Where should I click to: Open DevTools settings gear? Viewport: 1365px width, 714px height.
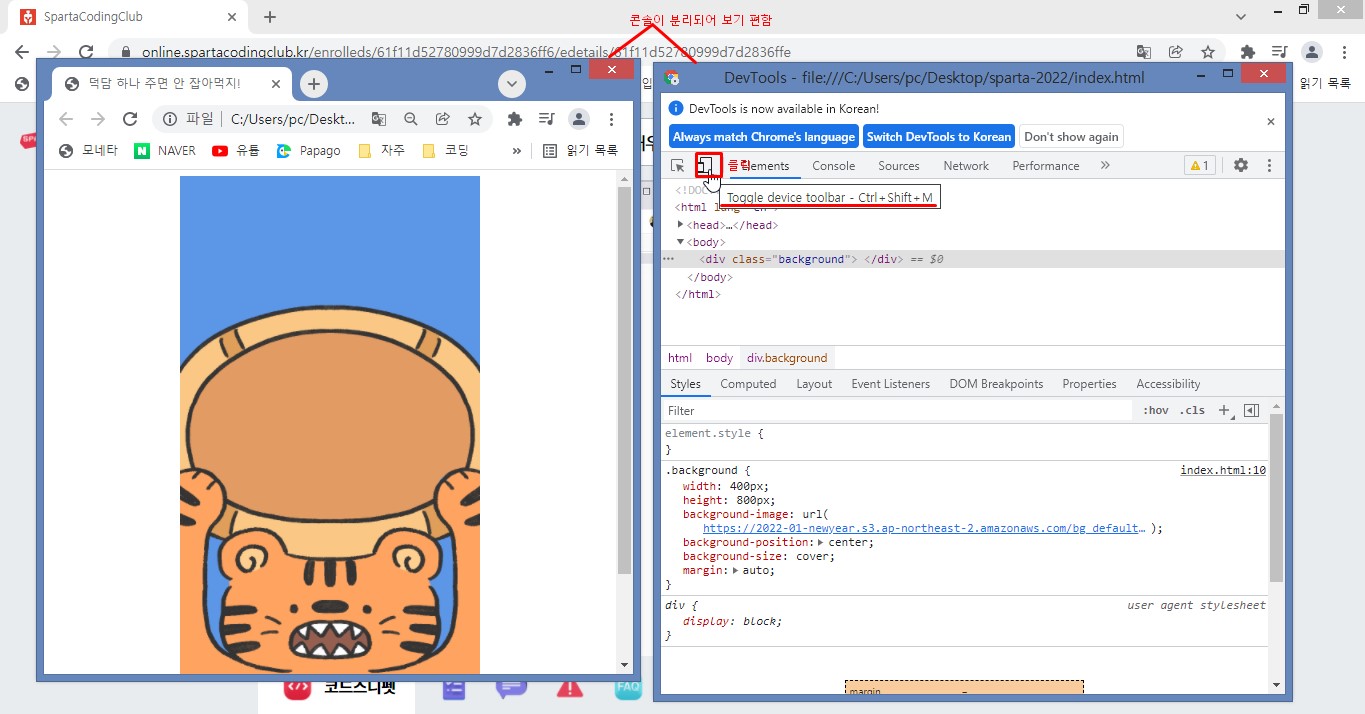[1241, 166]
